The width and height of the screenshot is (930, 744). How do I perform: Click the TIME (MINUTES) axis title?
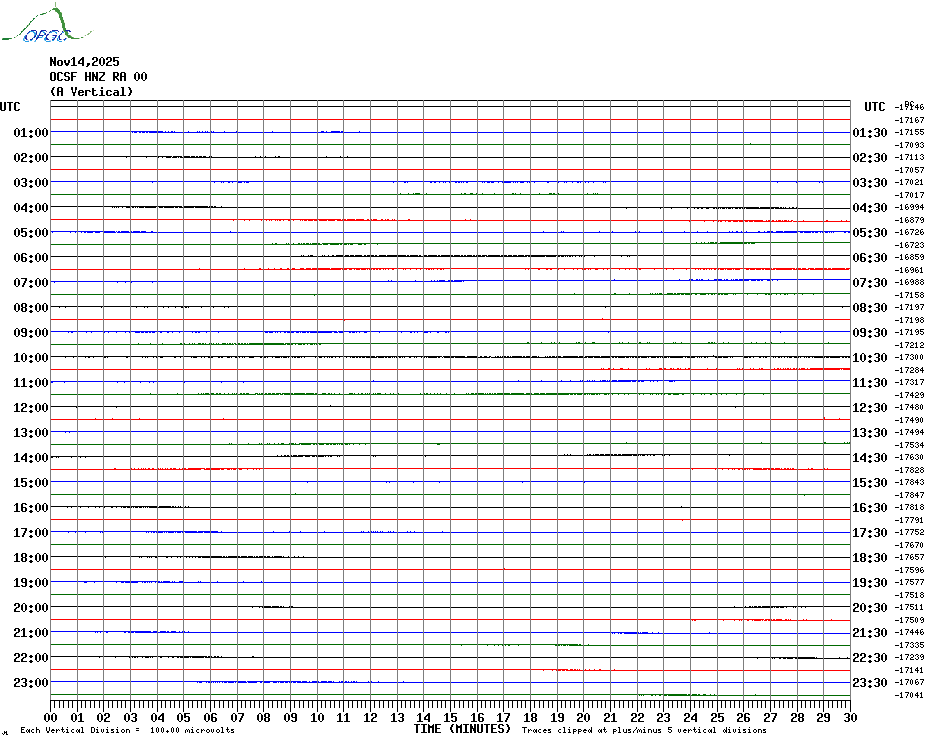pyautogui.click(x=462, y=729)
